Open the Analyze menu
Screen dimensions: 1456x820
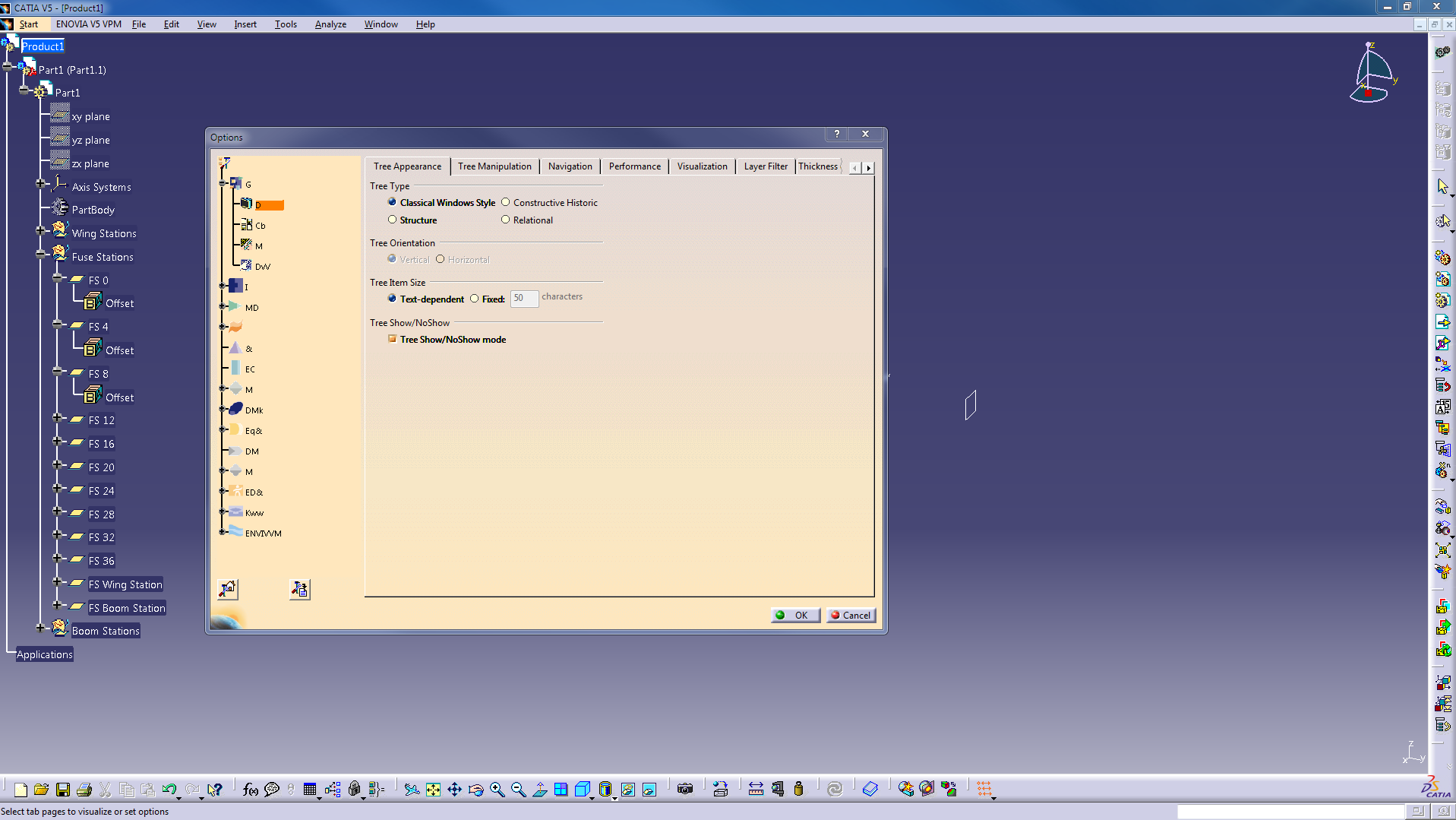[x=330, y=24]
